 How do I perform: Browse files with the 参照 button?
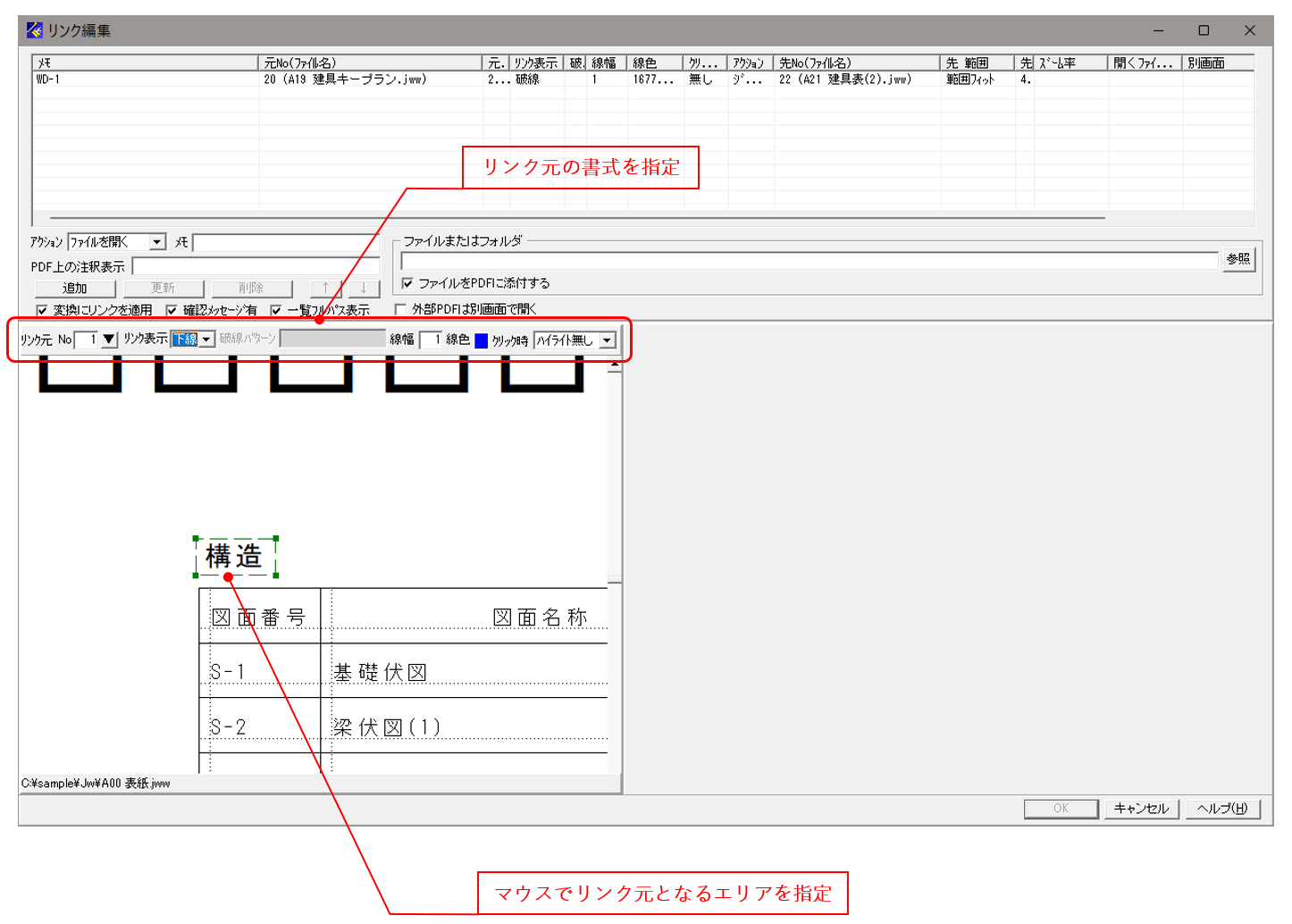click(x=1238, y=260)
